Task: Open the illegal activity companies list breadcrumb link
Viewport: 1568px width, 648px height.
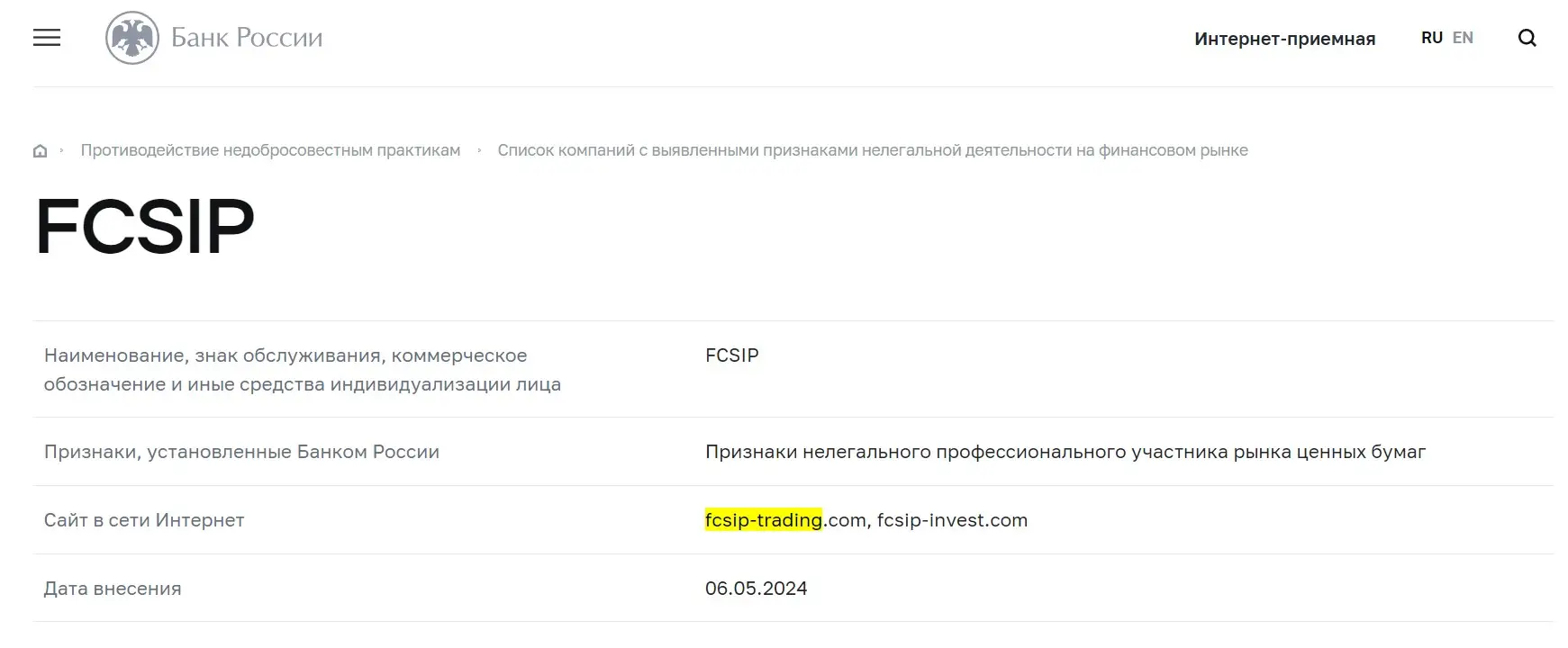Action: pyautogui.click(x=874, y=150)
